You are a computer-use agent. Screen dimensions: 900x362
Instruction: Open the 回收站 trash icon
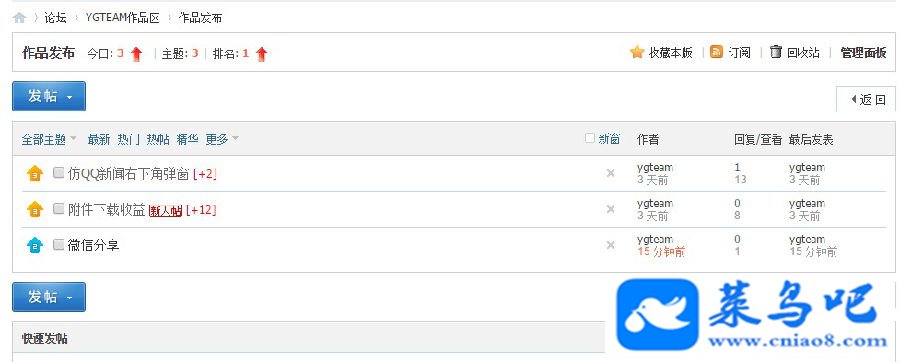[x=775, y=52]
